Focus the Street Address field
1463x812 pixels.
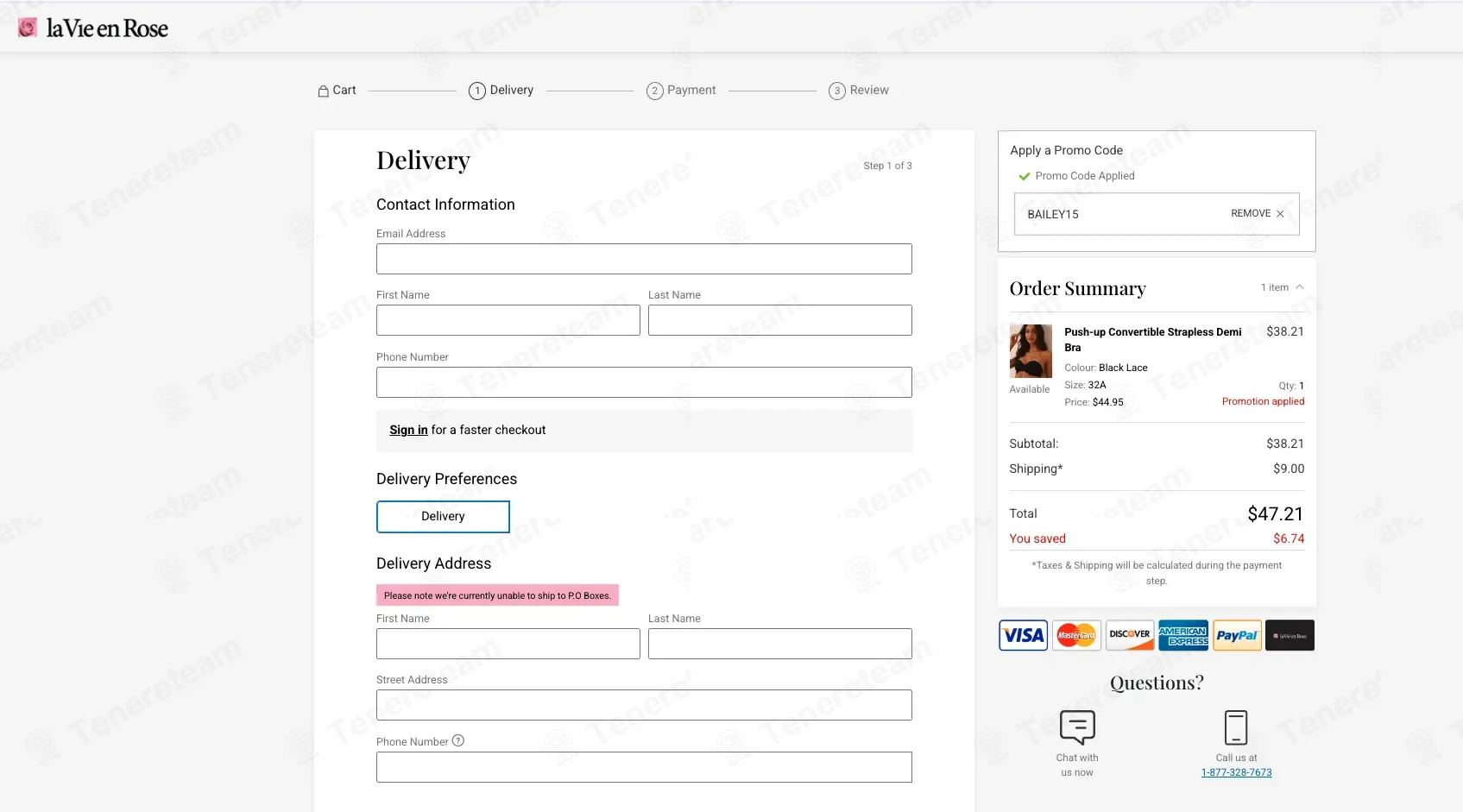tap(644, 705)
